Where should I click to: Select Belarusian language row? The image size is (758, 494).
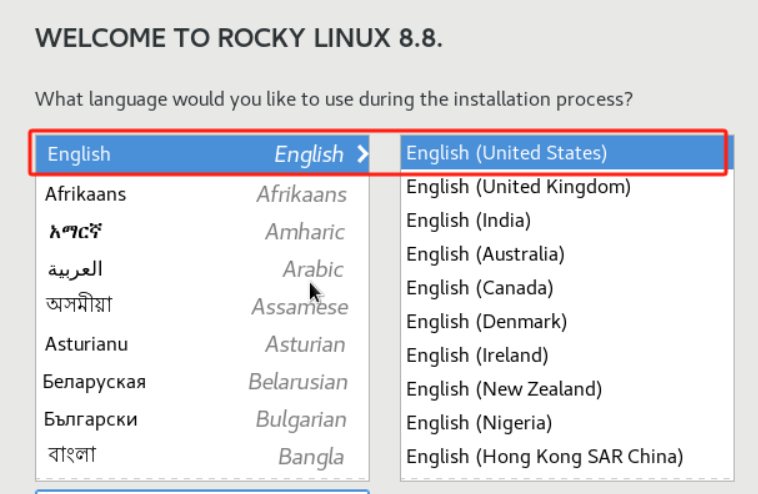pyautogui.click(x=202, y=382)
